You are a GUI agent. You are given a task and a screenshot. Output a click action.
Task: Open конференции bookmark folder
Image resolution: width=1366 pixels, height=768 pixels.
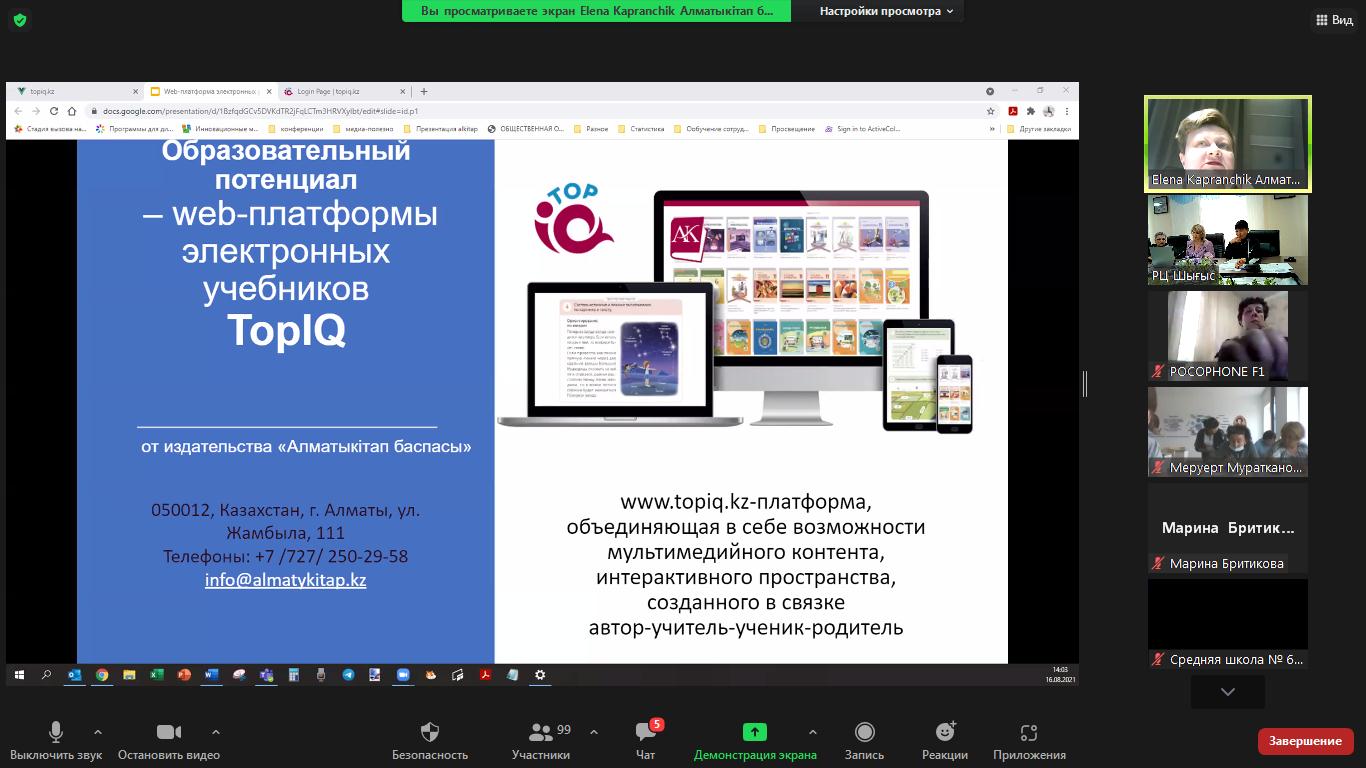pyautogui.click(x=296, y=128)
